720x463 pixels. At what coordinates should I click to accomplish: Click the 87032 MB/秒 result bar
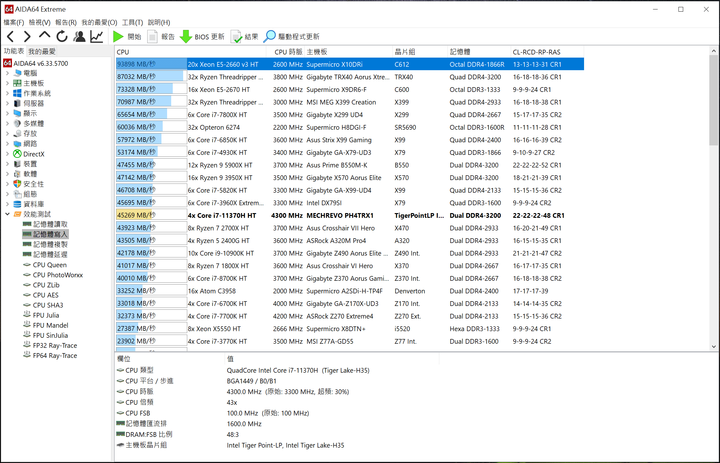(x=151, y=77)
